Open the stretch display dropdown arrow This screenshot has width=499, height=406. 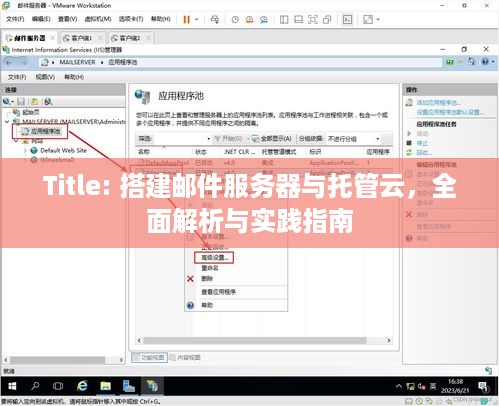[378, 20]
